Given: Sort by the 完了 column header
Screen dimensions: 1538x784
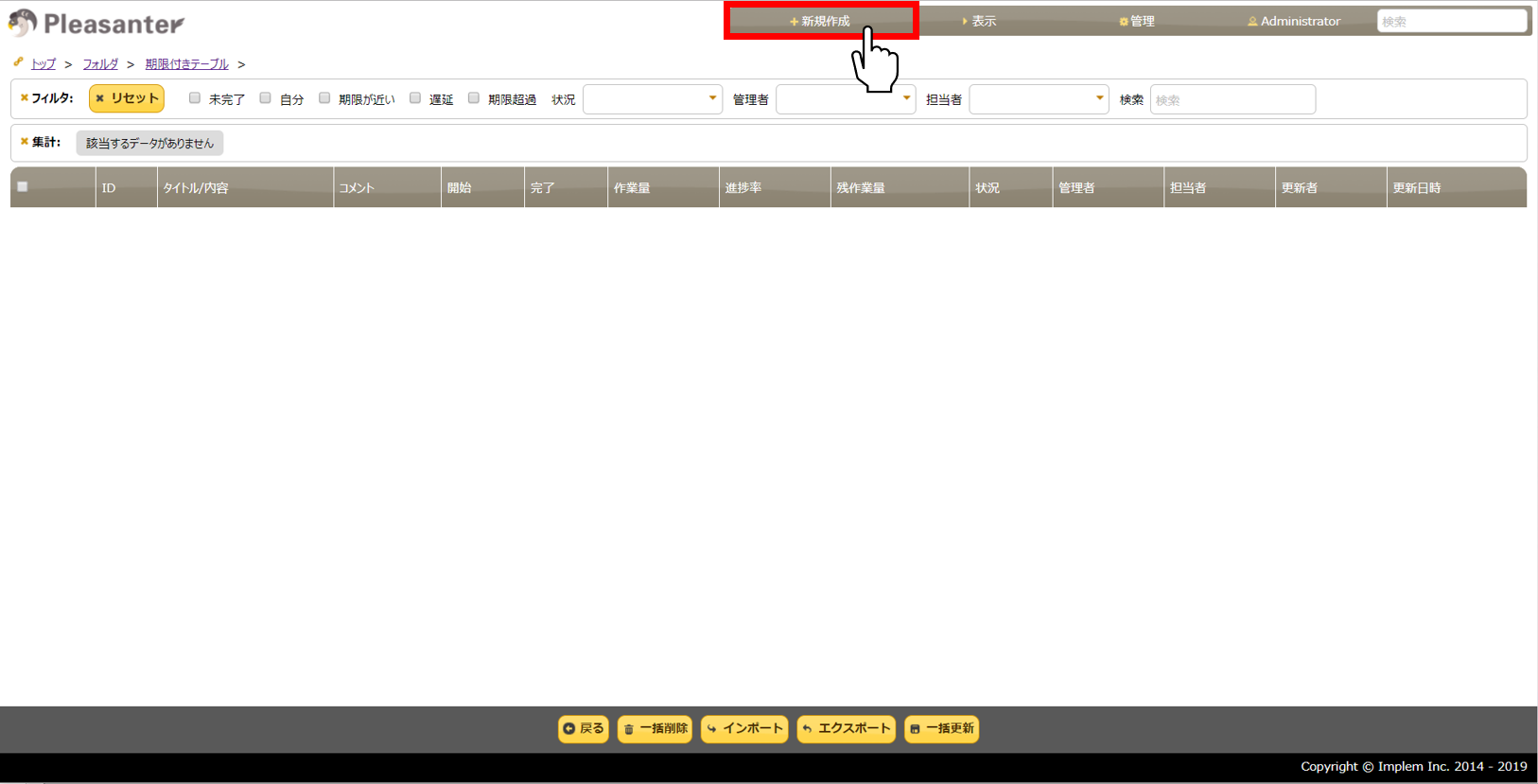Looking at the screenshot, I should (x=567, y=187).
